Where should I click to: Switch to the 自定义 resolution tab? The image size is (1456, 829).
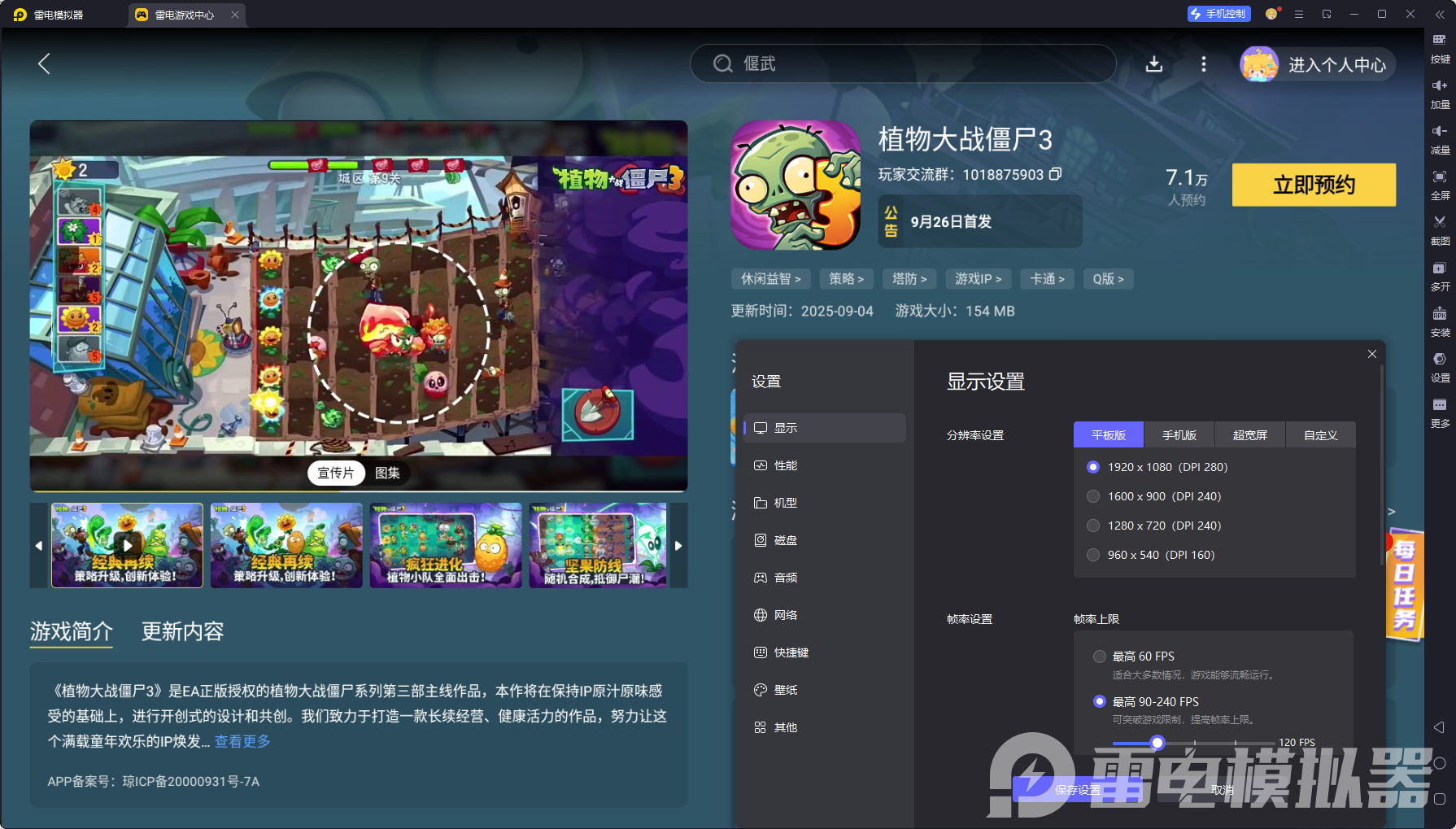click(1321, 435)
